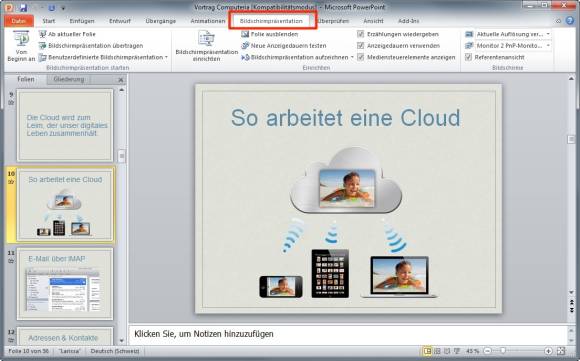Click Folie ausblenden icon

245,34
